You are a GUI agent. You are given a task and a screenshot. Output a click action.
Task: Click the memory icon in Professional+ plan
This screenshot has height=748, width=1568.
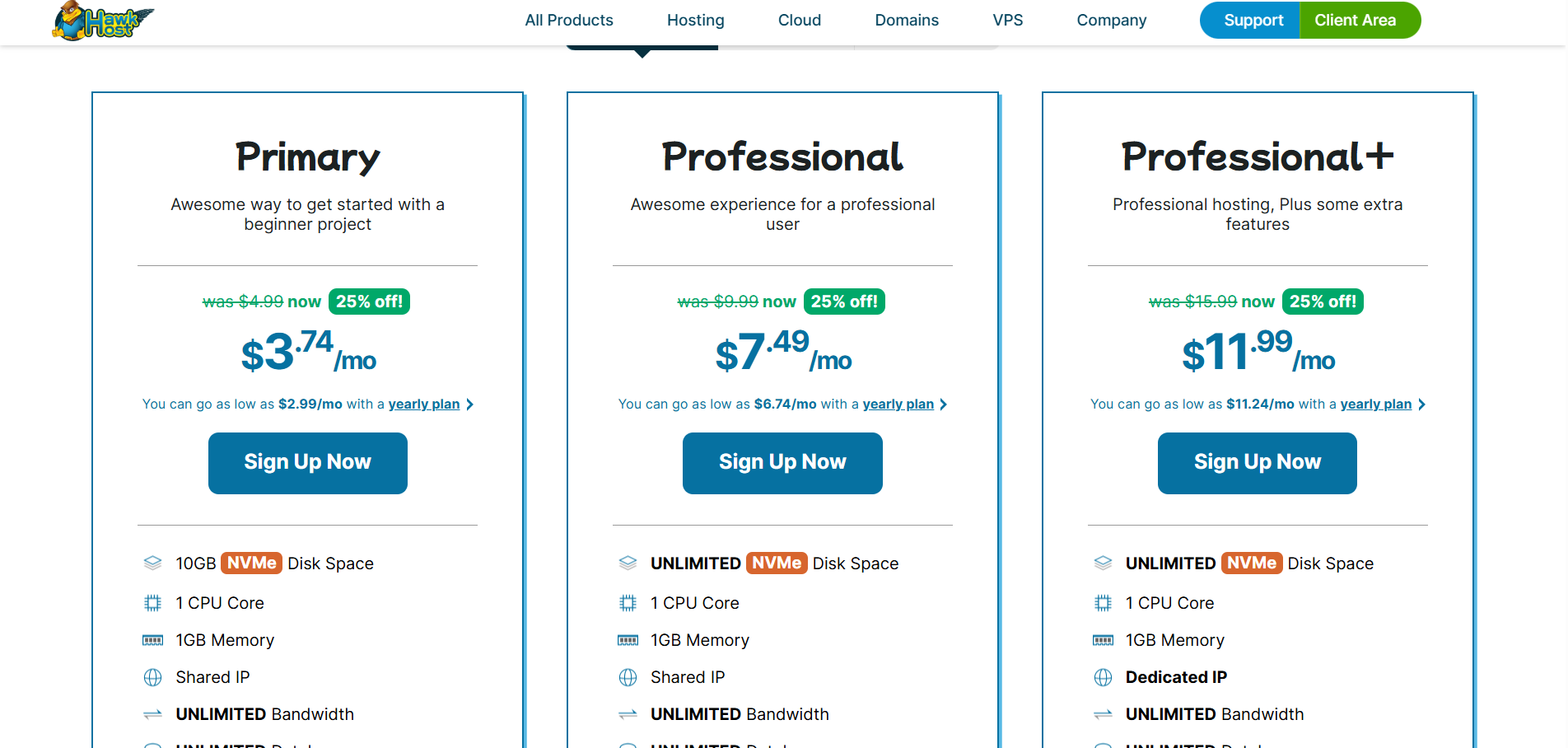(1103, 640)
